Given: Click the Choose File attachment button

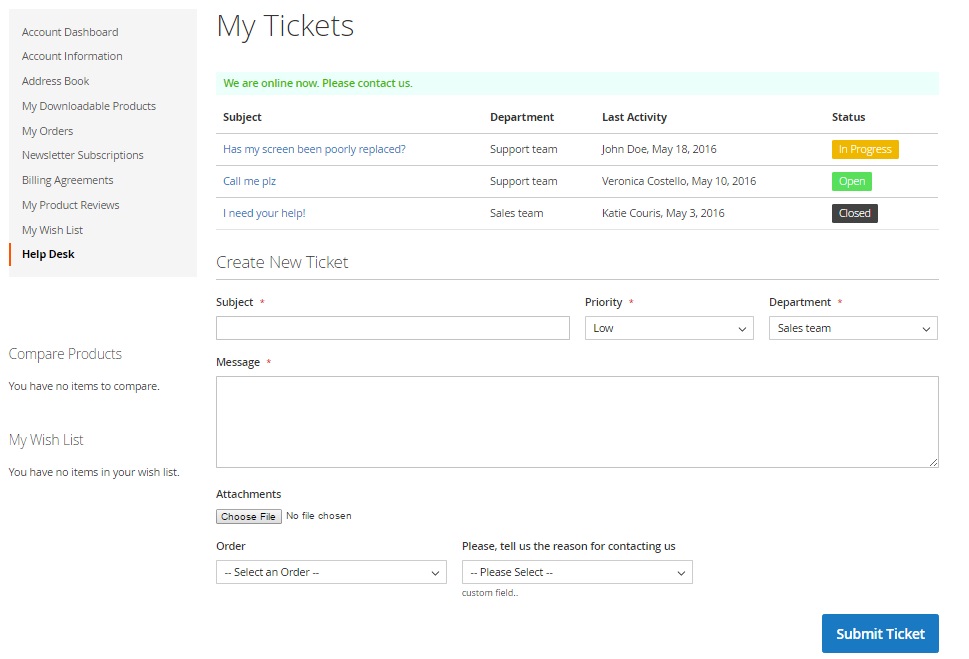Looking at the screenshot, I should pyautogui.click(x=248, y=516).
